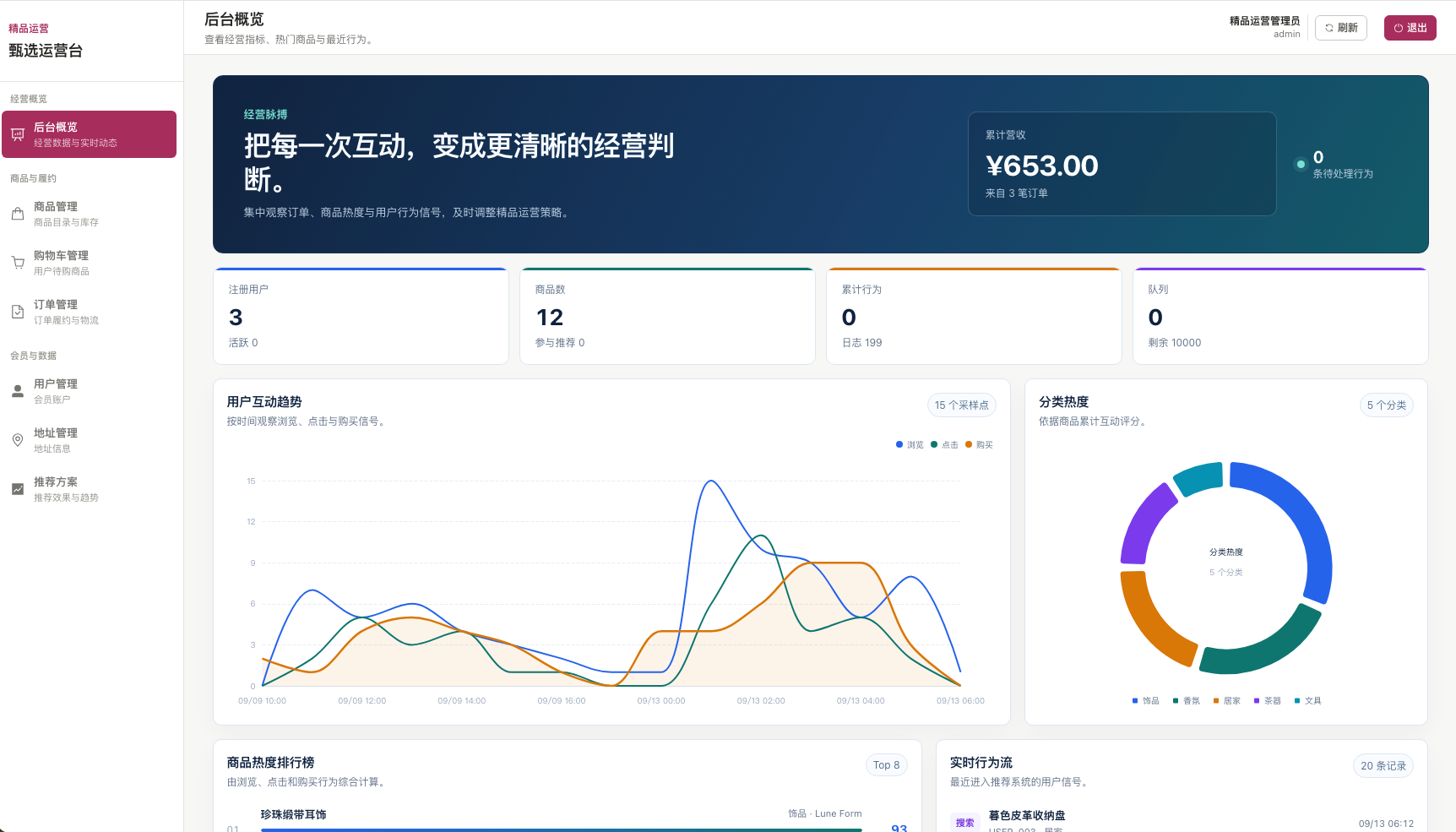Select the 累计行为 stat card
Viewport: 1456px width, 832px height.
pyautogui.click(x=974, y=316)
